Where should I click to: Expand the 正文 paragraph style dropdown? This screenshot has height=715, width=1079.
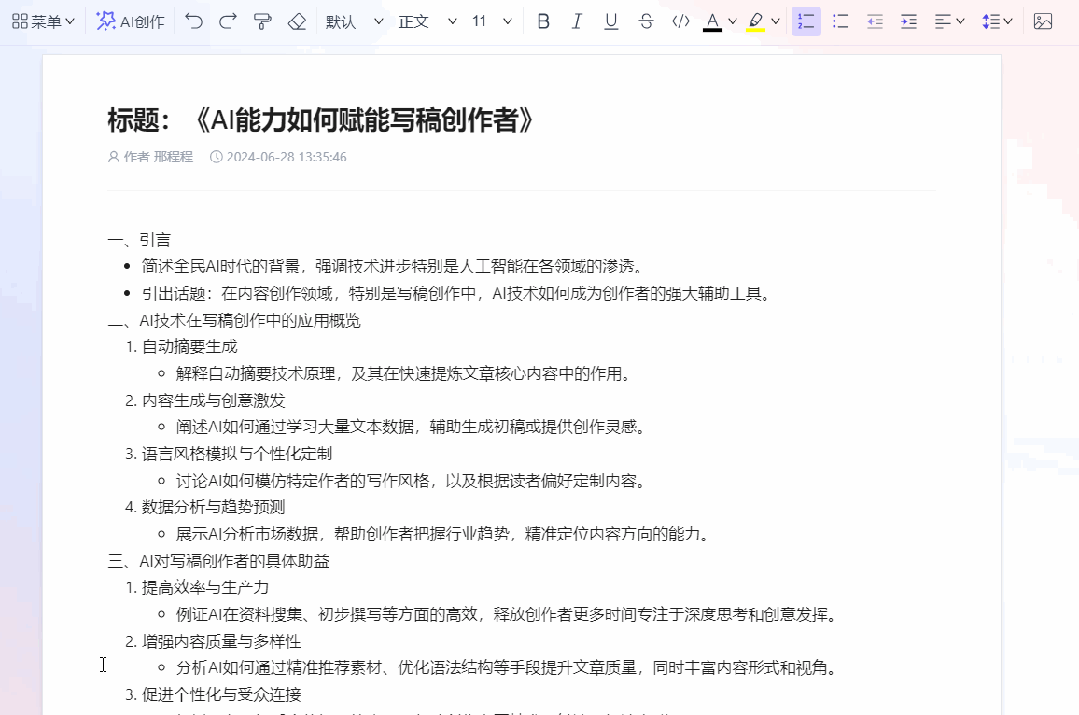coord(427,21)
